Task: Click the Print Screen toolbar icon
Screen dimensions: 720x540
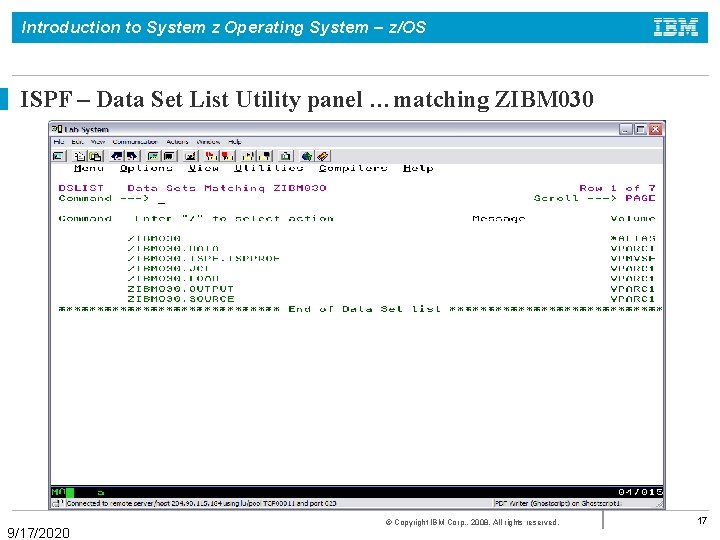Action: [x=59, y=156]
